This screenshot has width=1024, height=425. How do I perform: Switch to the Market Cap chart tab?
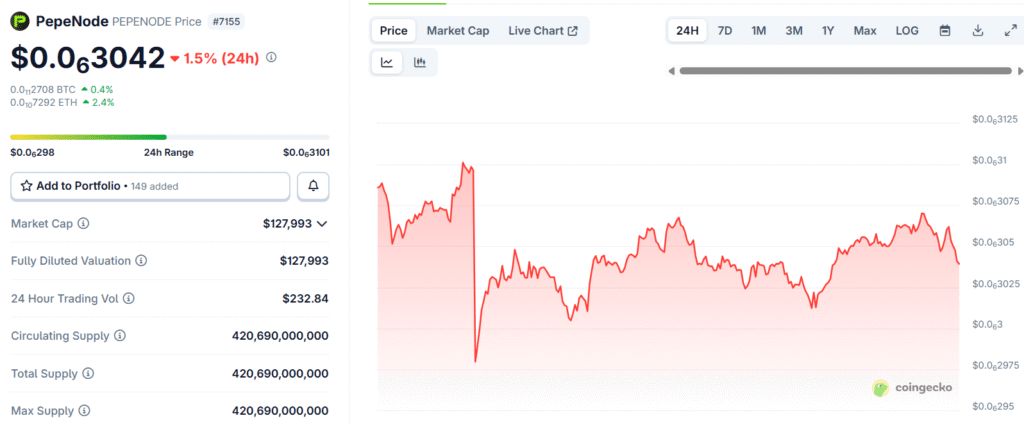[458, 31]
